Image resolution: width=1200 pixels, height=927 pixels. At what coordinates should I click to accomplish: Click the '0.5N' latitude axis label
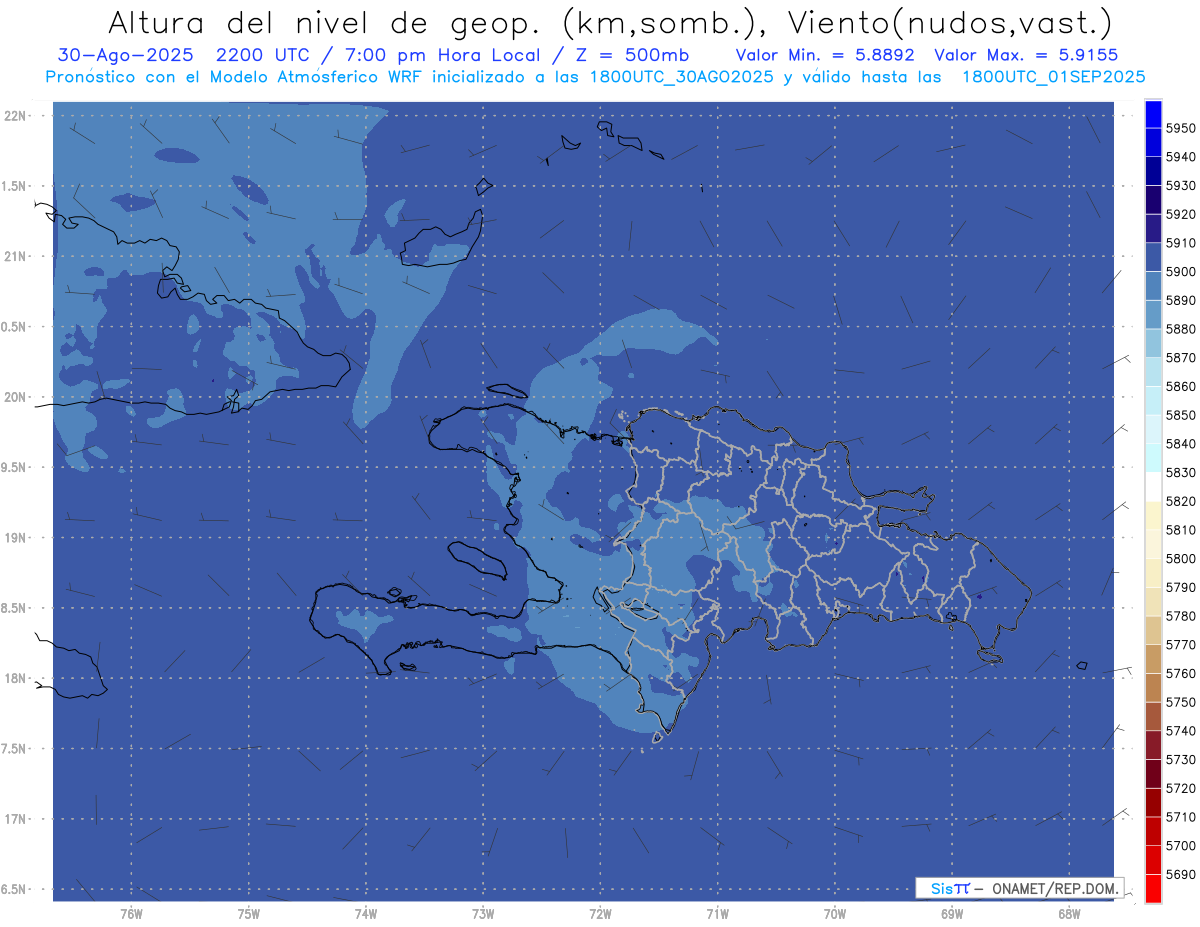click(x=15, y=327)
